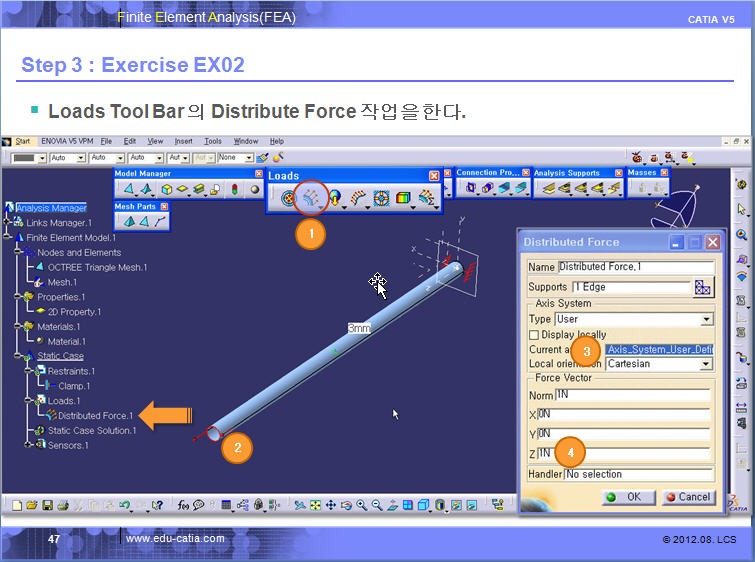Open the Axis System Type dropdown
755x562 pixels.
click(x=706, y=319)
